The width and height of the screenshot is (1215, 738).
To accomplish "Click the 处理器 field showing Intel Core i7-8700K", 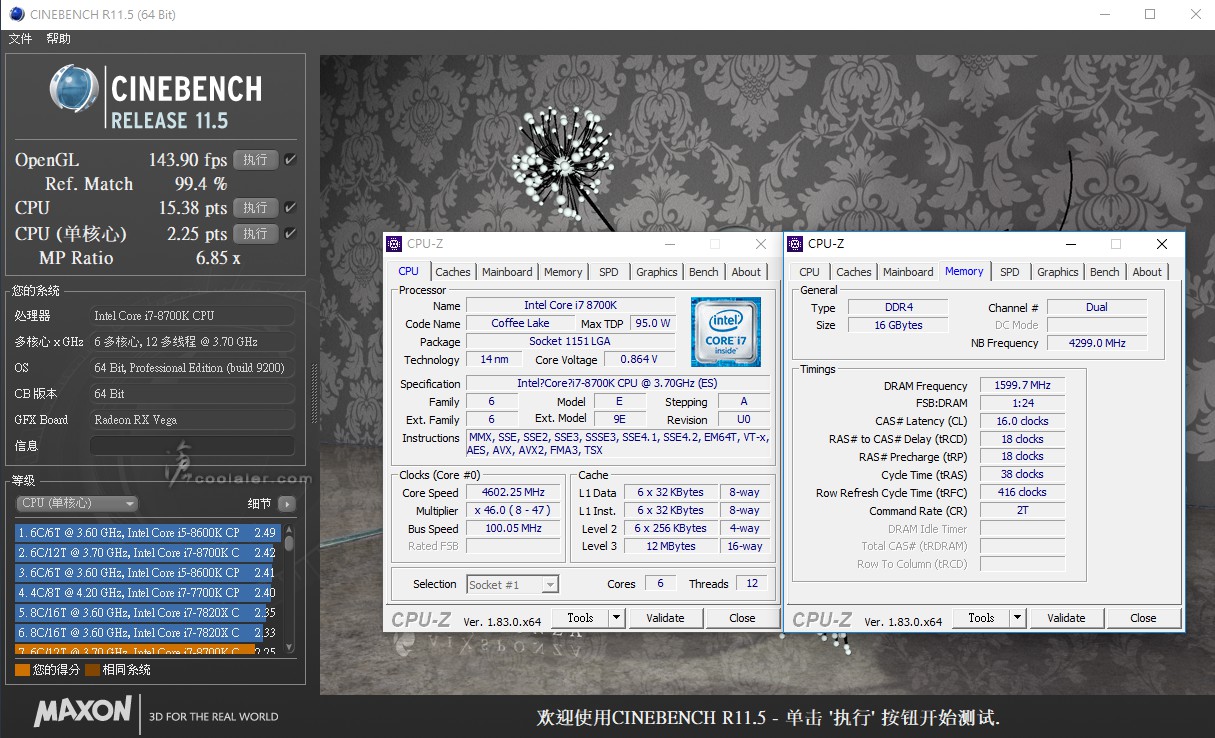I will pyautogui.click(x=192, y=316).
